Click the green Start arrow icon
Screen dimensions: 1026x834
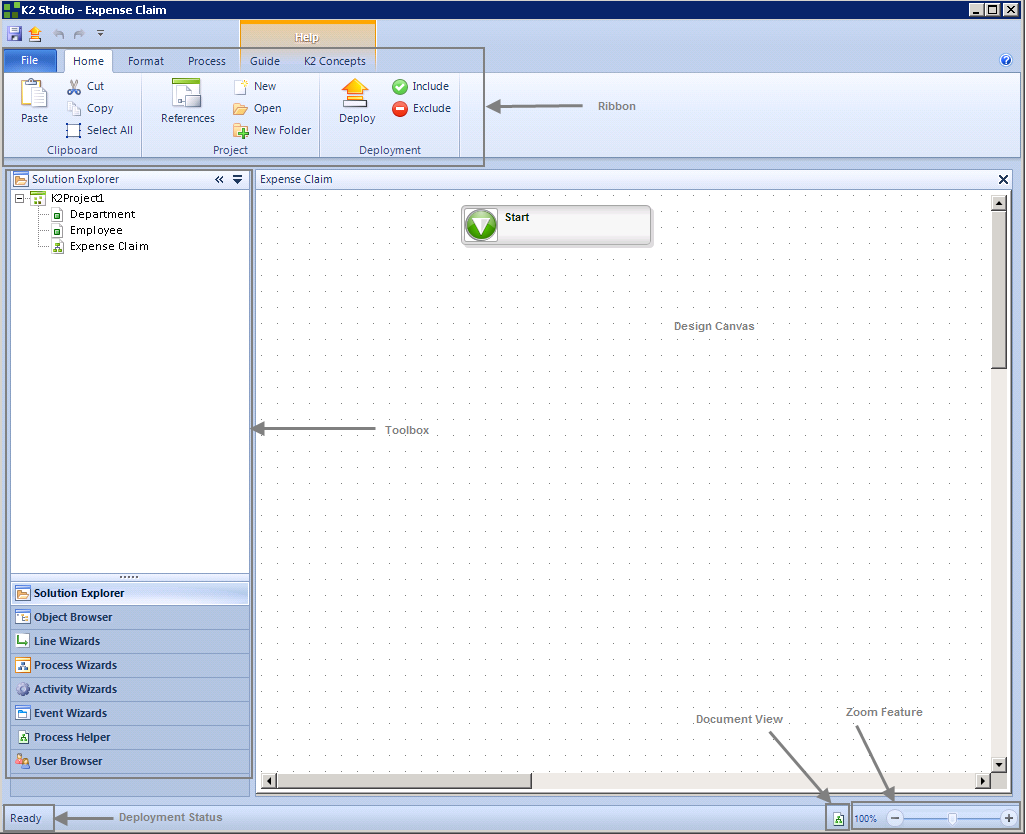(481, 226)
